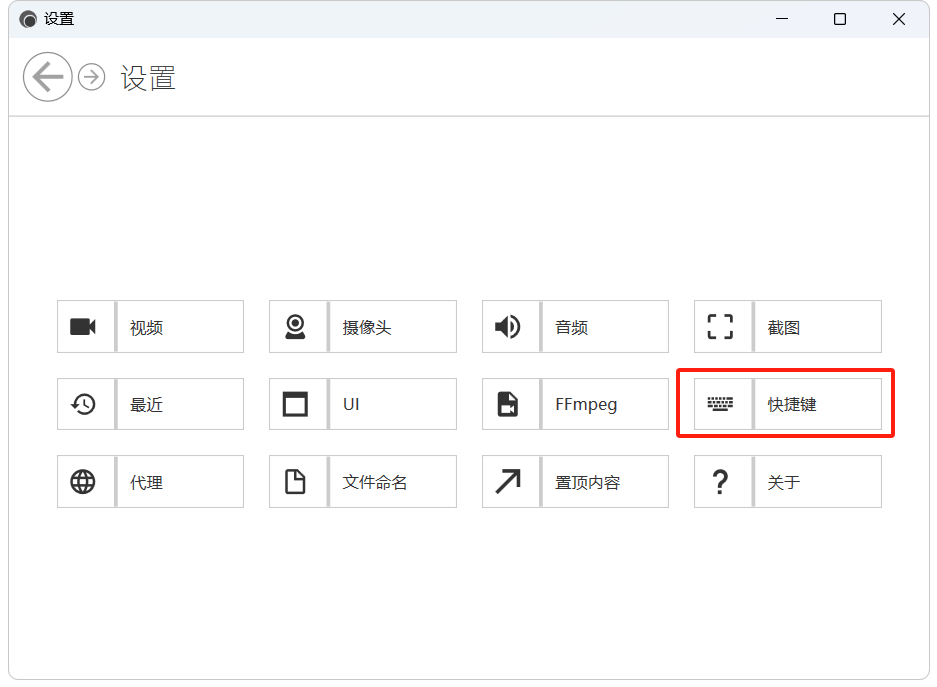
Task: Select the 快捷键 label
Action: 792,405
